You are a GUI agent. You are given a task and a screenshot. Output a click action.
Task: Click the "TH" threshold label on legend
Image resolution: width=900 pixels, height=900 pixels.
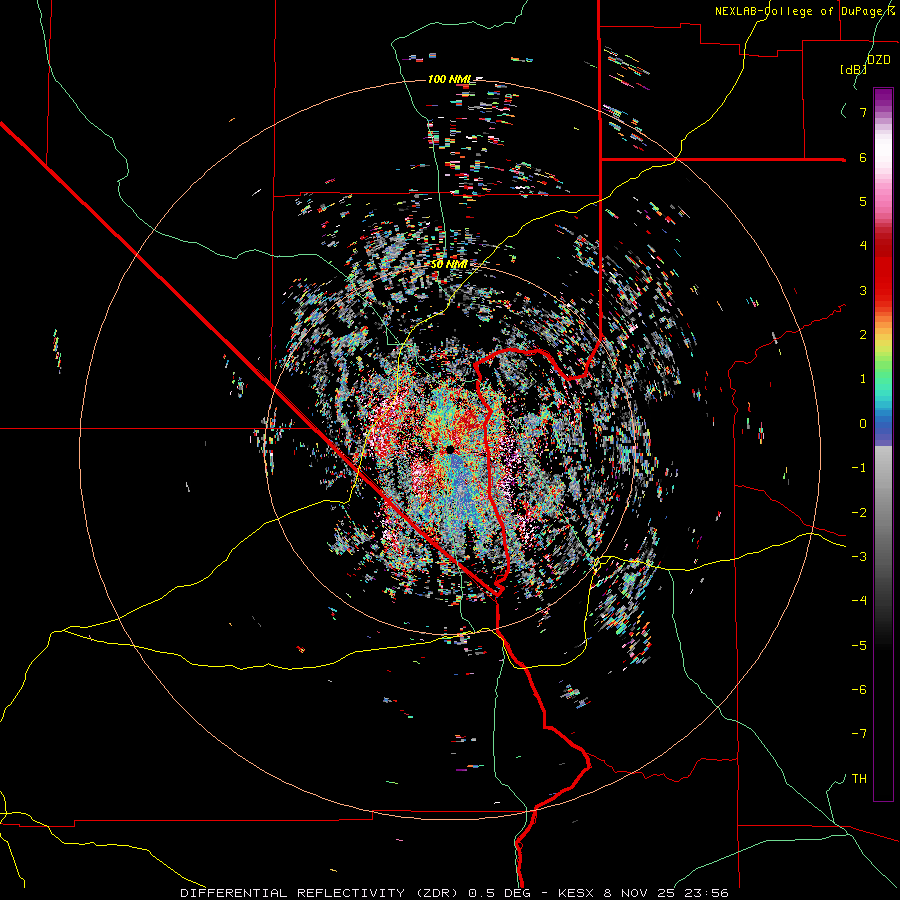[x=859, y=779]
